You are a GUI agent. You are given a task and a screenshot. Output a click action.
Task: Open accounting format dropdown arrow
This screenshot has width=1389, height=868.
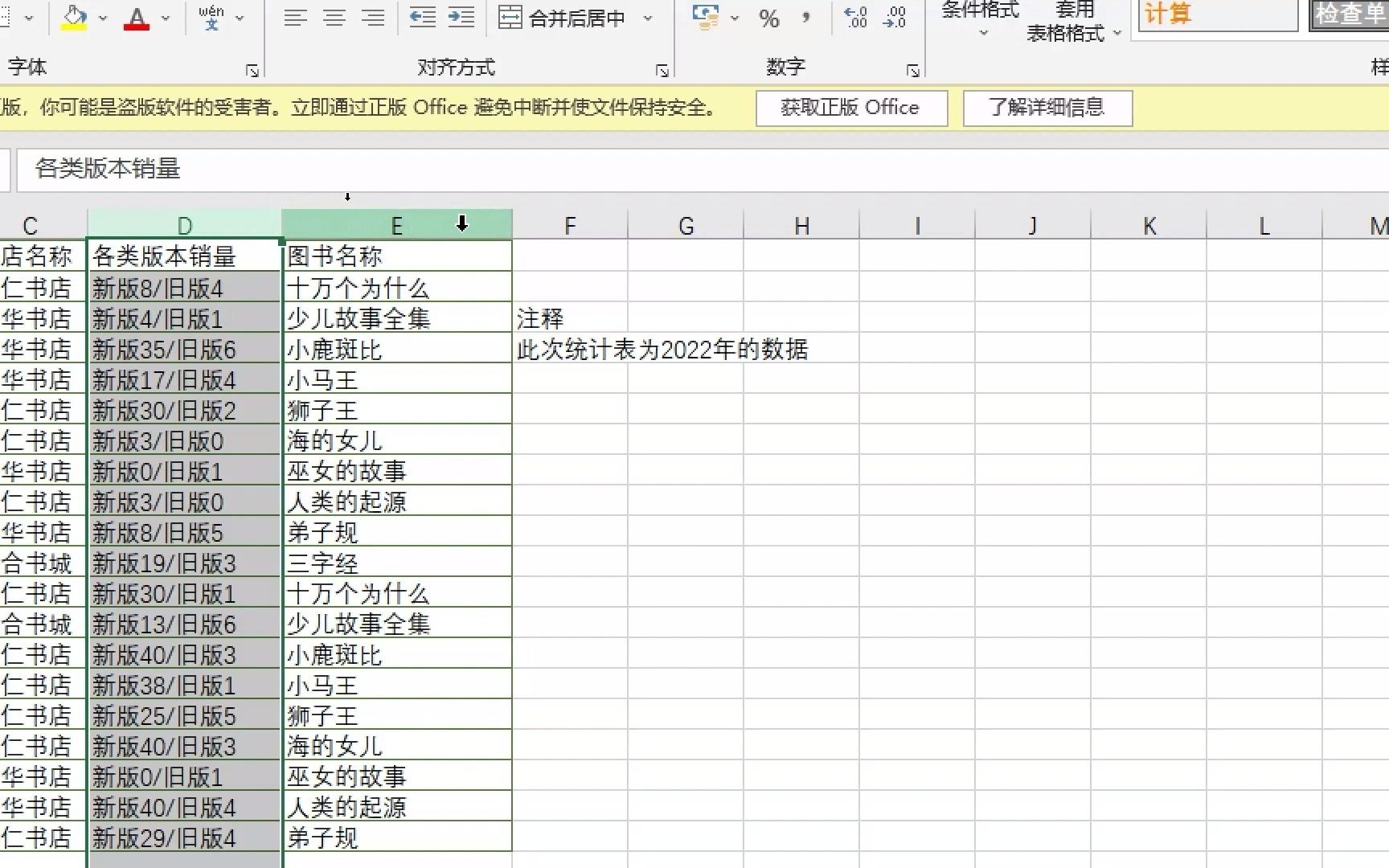(735, 18)
